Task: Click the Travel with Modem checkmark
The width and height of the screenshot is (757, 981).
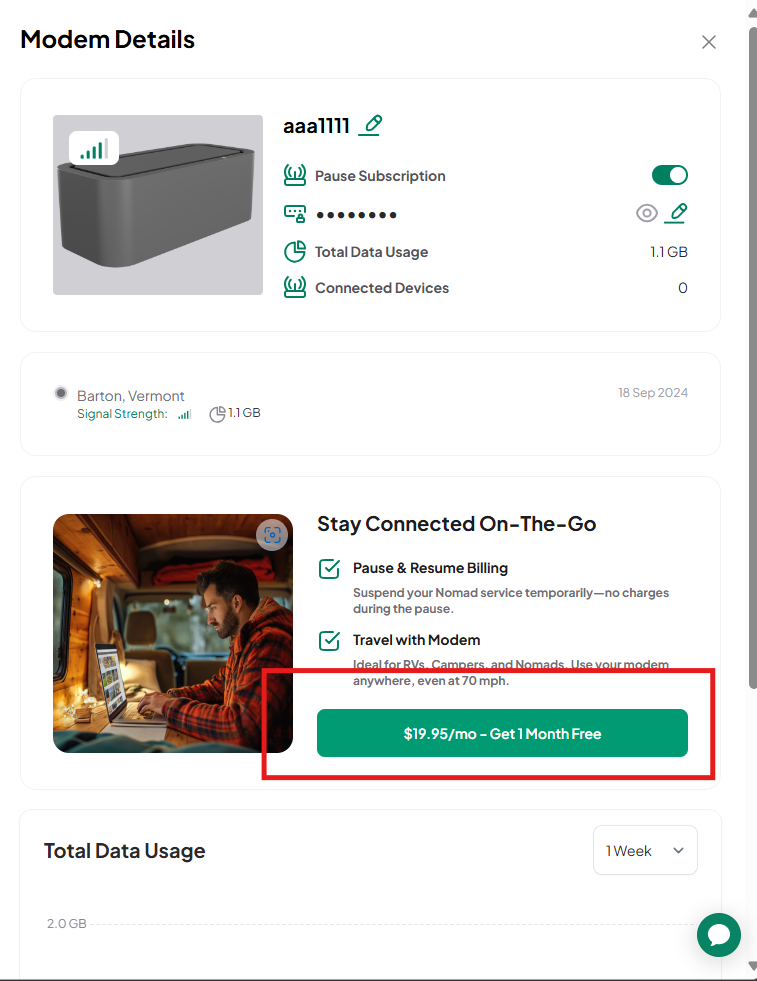Action: click(x=330, y=640)
